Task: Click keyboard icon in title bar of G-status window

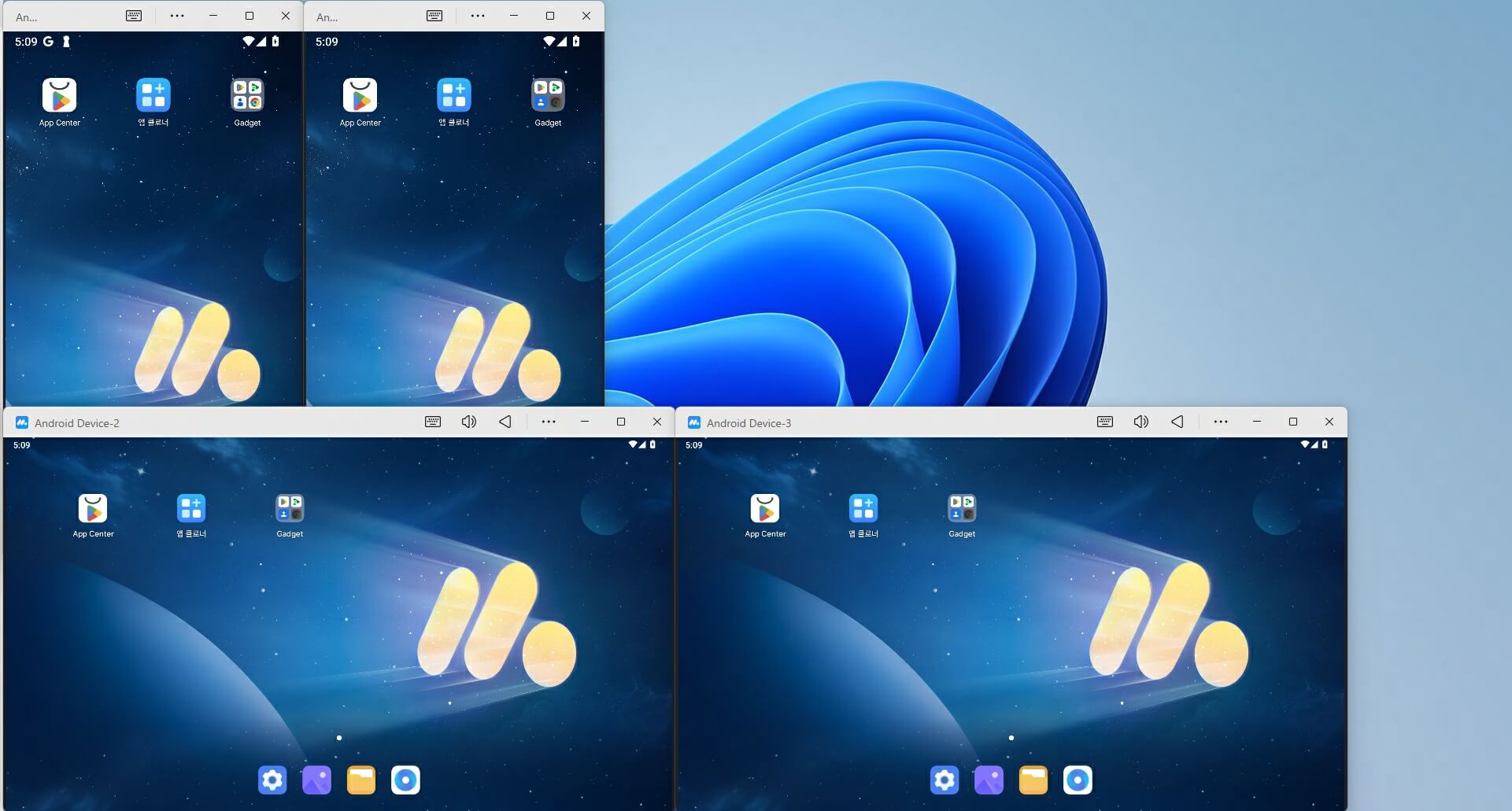Action: (x=134, y=16)
